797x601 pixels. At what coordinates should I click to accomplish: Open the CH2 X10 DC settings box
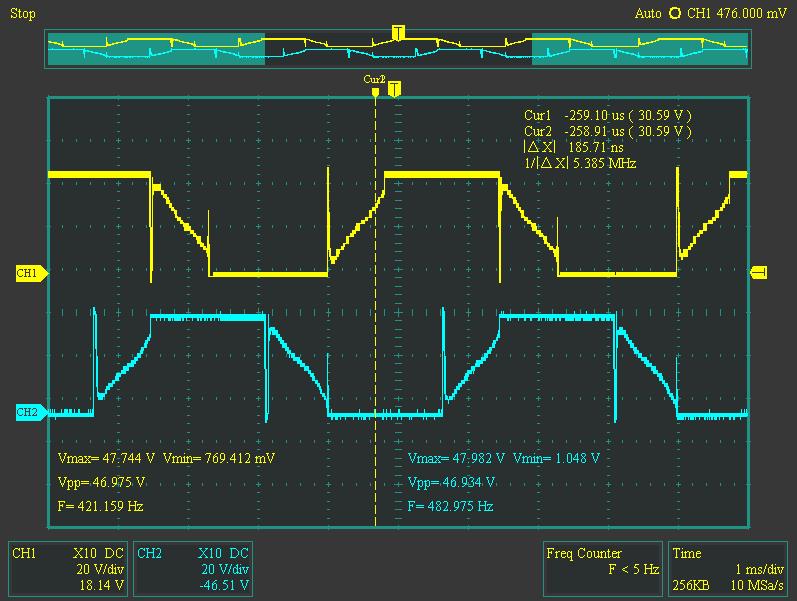click(193, 568)
